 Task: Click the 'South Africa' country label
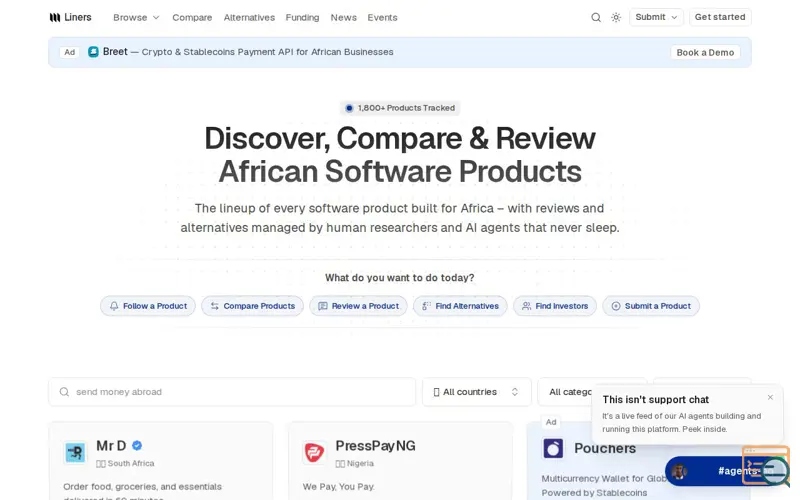click(131, 463)
